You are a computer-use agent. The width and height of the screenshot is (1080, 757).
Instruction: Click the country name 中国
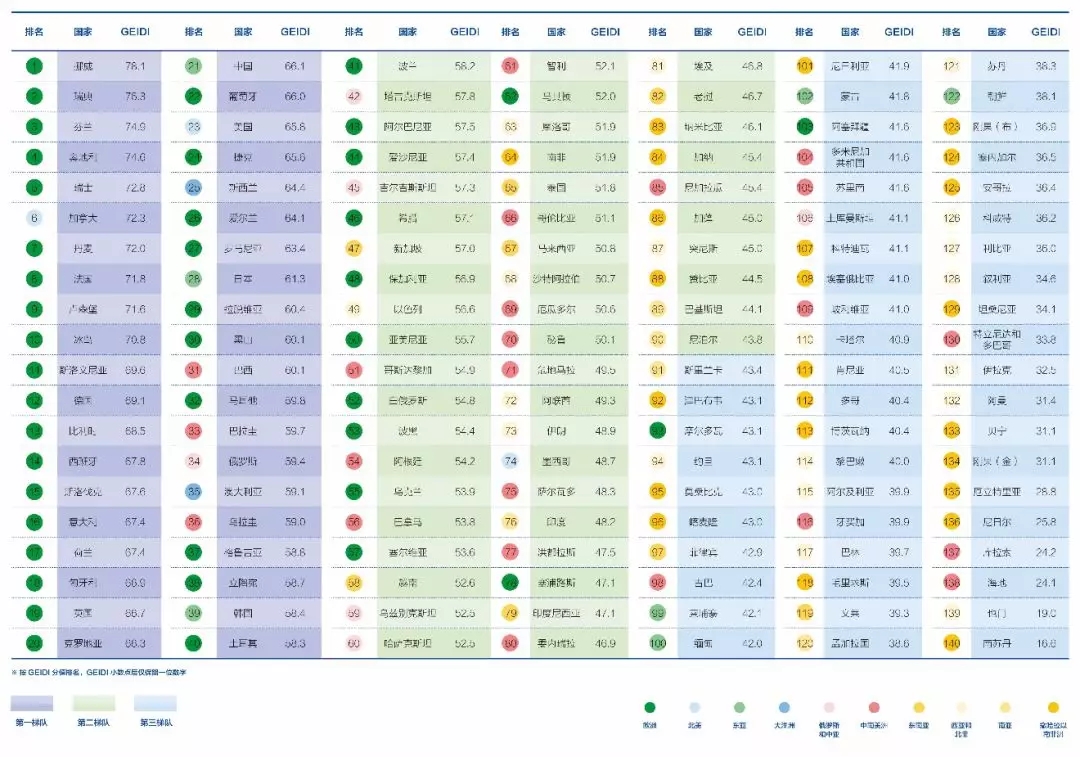[243, 67]
